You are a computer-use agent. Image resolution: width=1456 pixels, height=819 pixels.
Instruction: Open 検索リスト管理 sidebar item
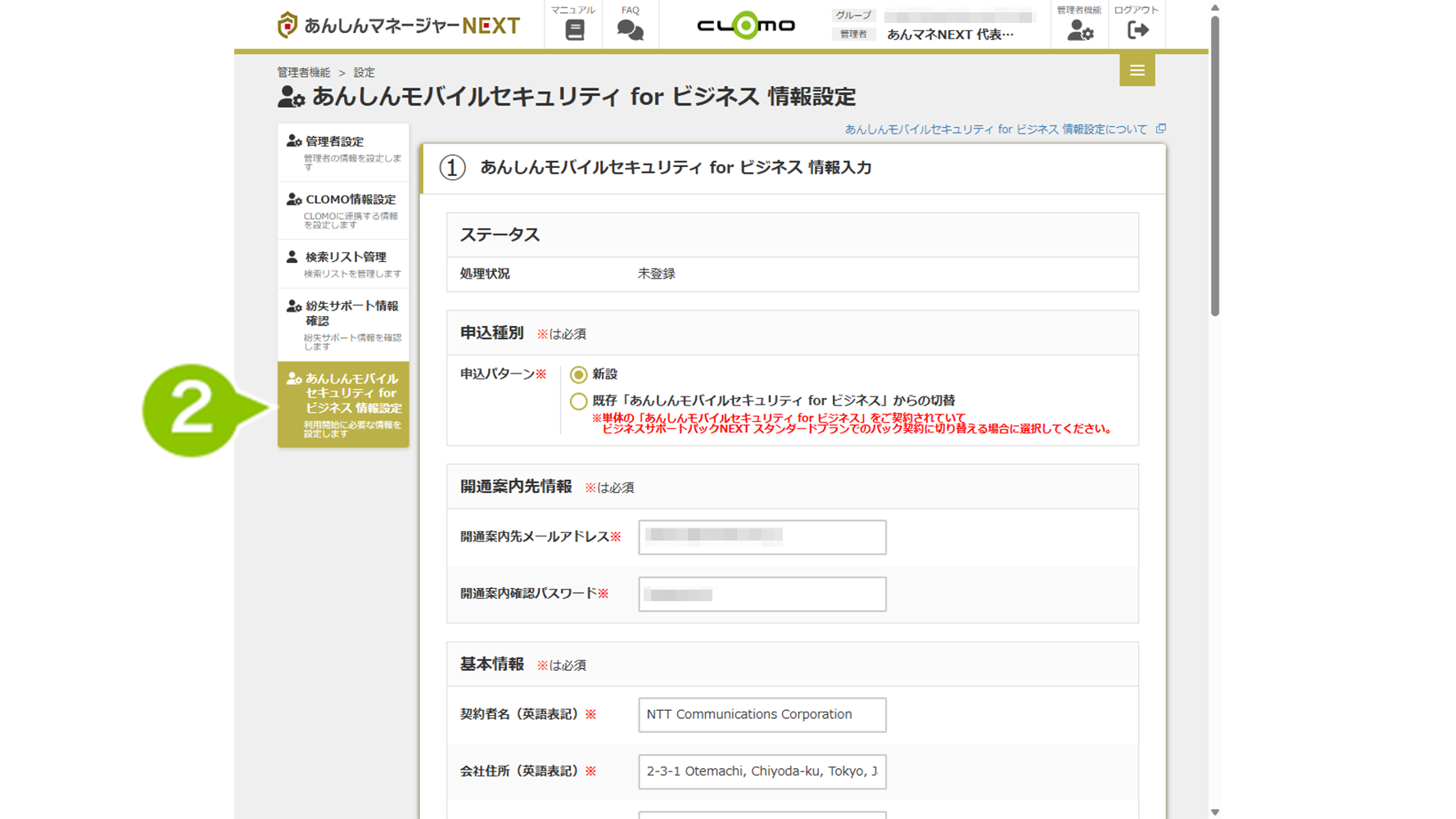(x=343, y=264)
